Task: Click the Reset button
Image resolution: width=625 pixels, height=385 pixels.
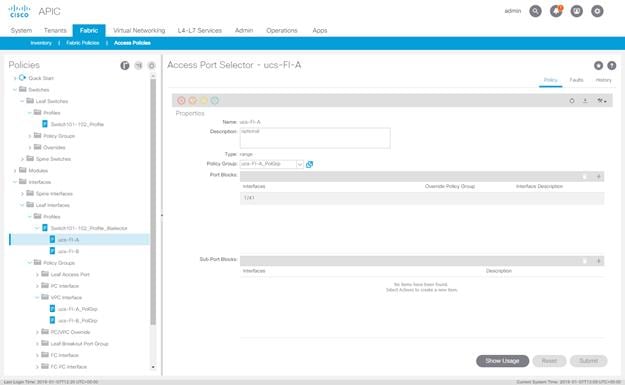Action: (x=549, y=361)
